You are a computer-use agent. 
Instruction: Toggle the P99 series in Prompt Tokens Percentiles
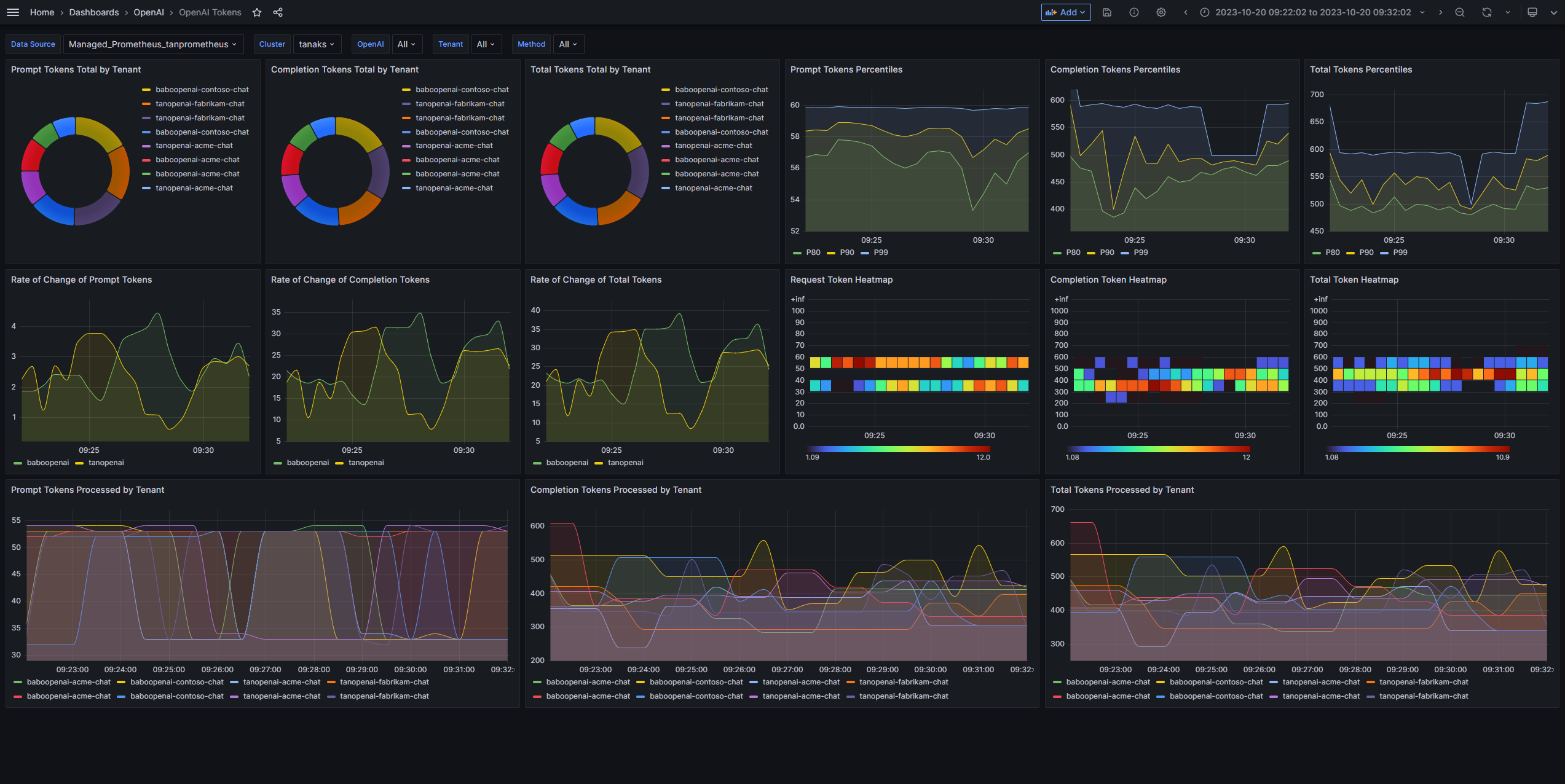pos(880,253)
